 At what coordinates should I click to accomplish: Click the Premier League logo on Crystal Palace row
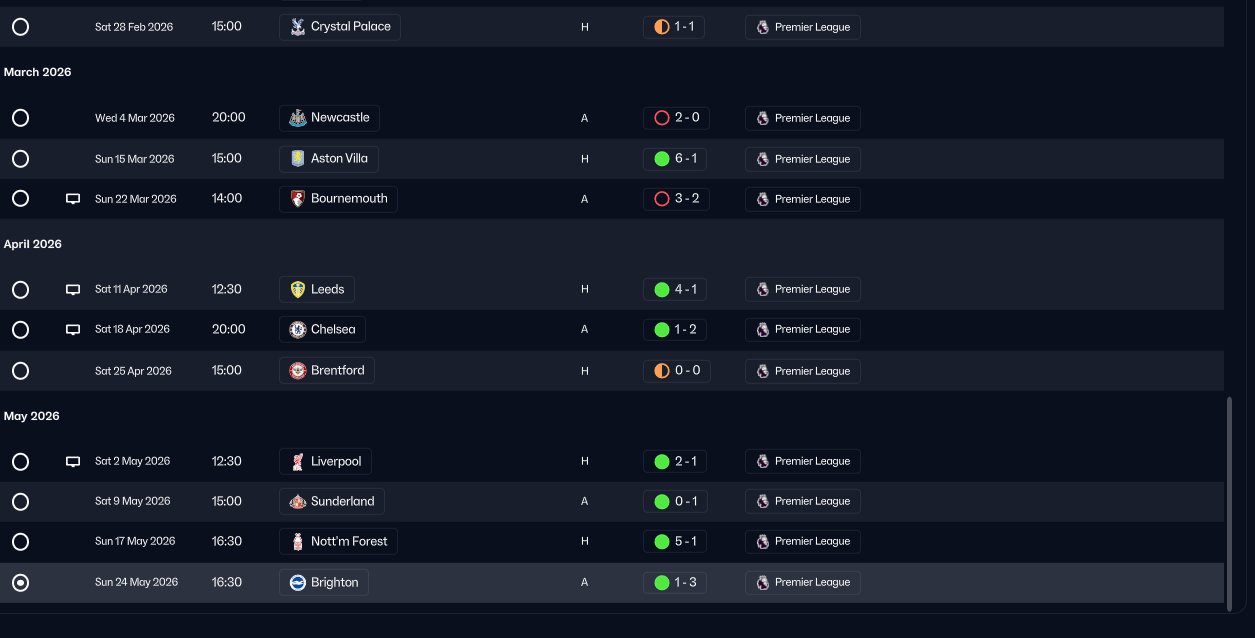[x=763, y=28]
